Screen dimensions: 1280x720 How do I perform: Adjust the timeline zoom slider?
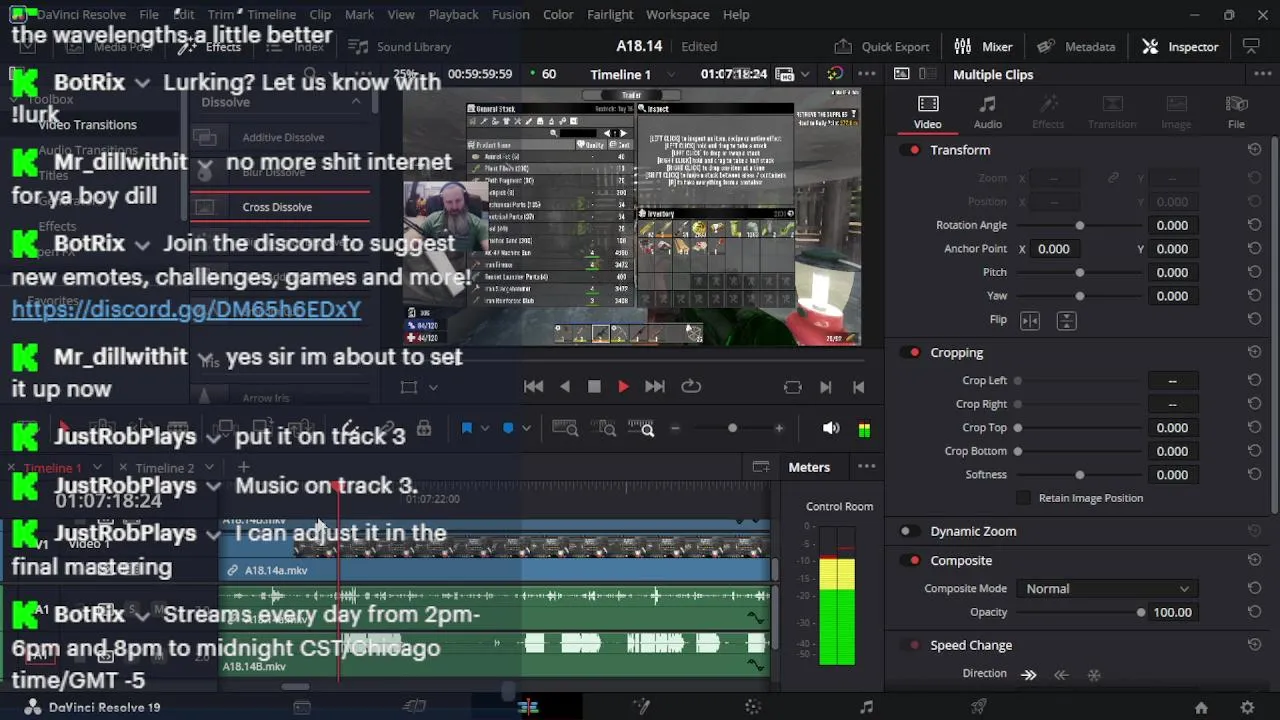732,428
